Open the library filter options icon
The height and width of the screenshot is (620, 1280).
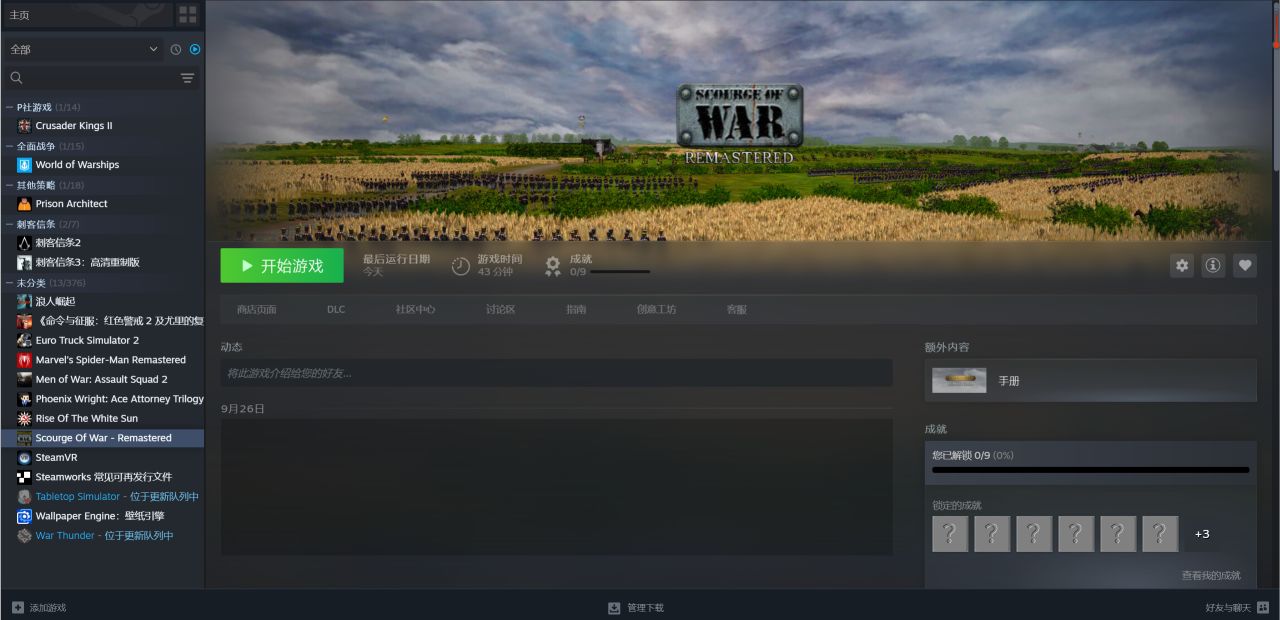[x=187, y=78]
